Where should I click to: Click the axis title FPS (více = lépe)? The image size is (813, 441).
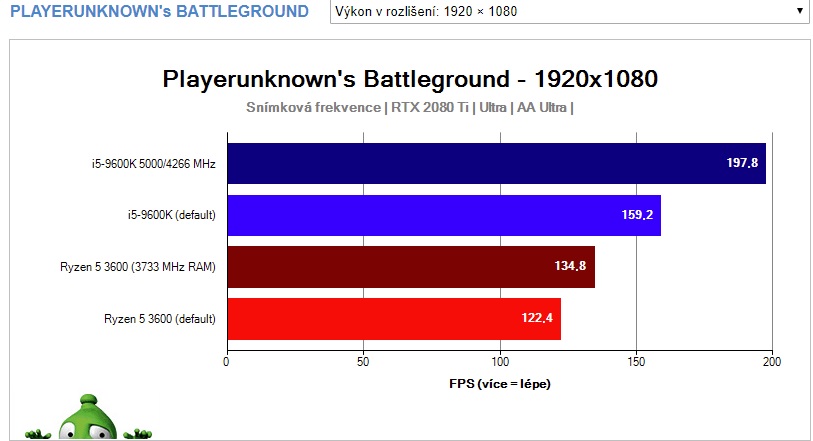[x=500, y=384]
